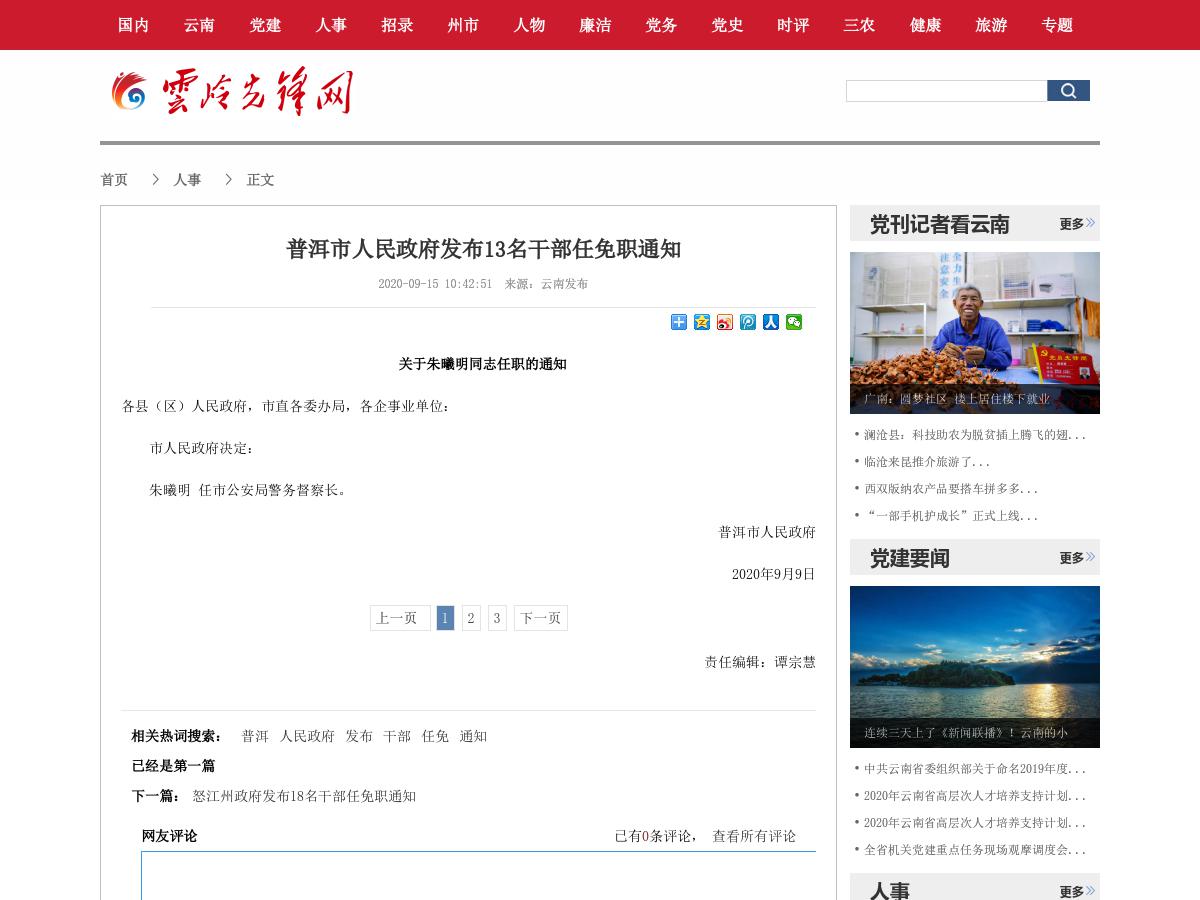Click the search magnifier icon

[1068, 90]
